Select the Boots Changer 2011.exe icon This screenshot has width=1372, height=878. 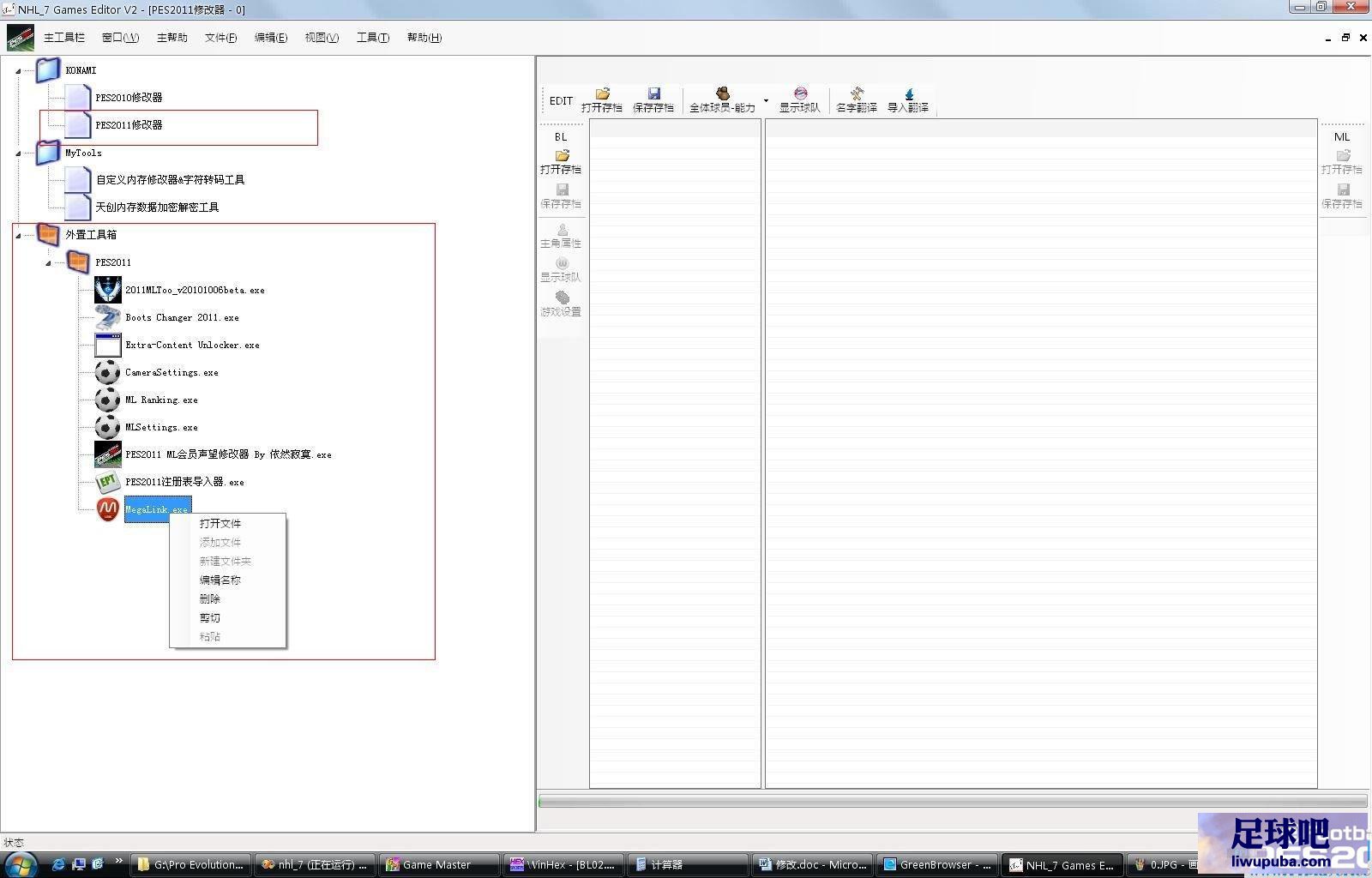(108, 317)
